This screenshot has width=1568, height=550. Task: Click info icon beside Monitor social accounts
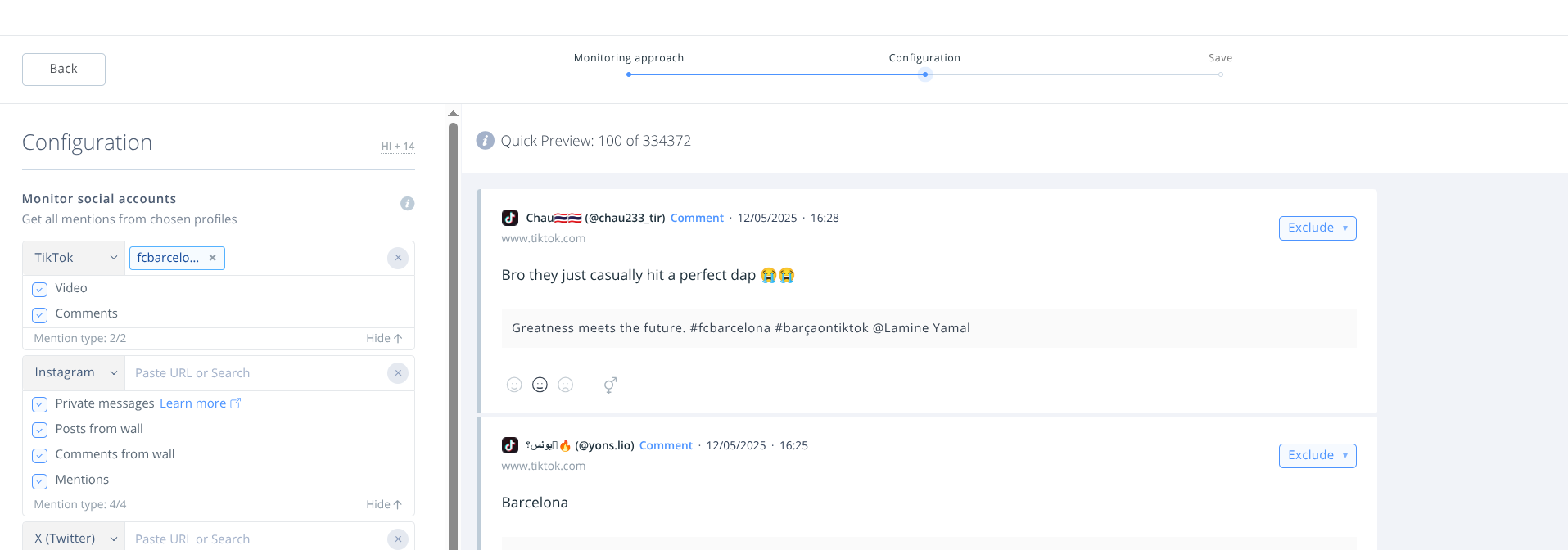tap(407, 203)
